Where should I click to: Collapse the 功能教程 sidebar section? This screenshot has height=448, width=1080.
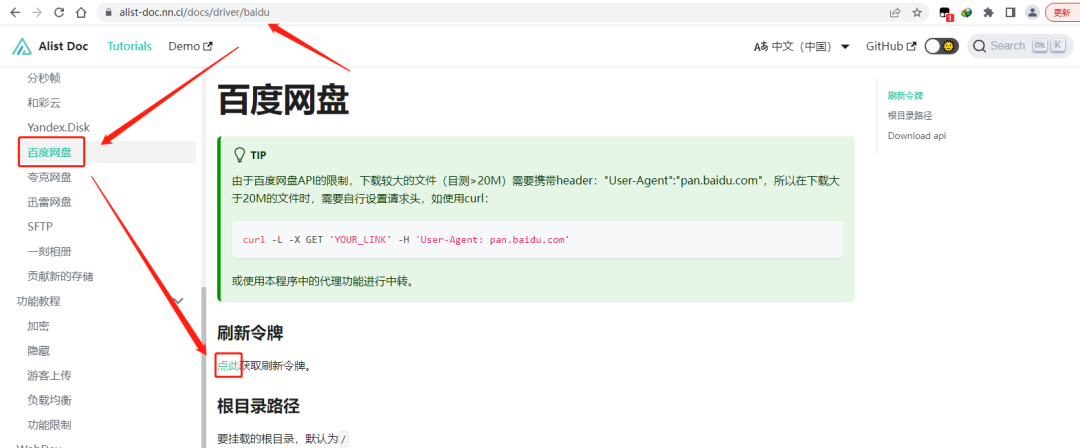tap(101, 301)
